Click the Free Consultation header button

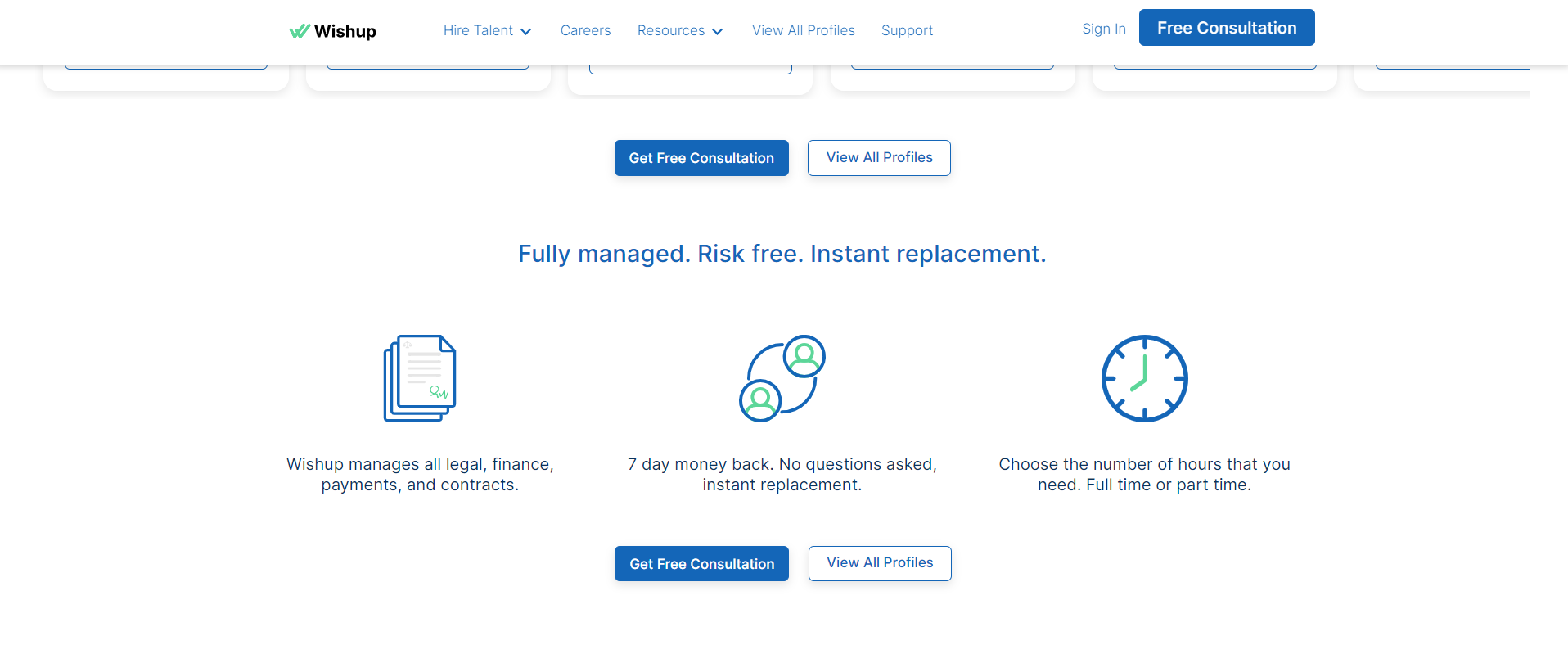[x=1227, y=28]
